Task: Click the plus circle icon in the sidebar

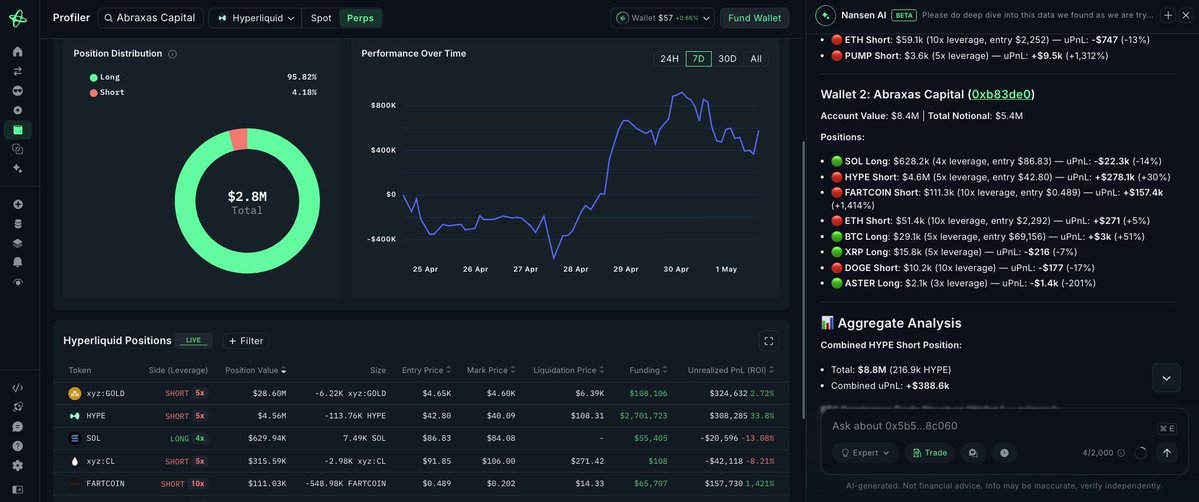Action: tap(18, 204)
